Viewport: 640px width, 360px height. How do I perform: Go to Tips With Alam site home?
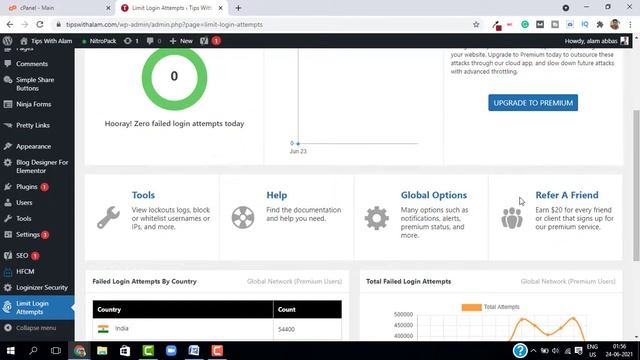[x=46, y=41]
